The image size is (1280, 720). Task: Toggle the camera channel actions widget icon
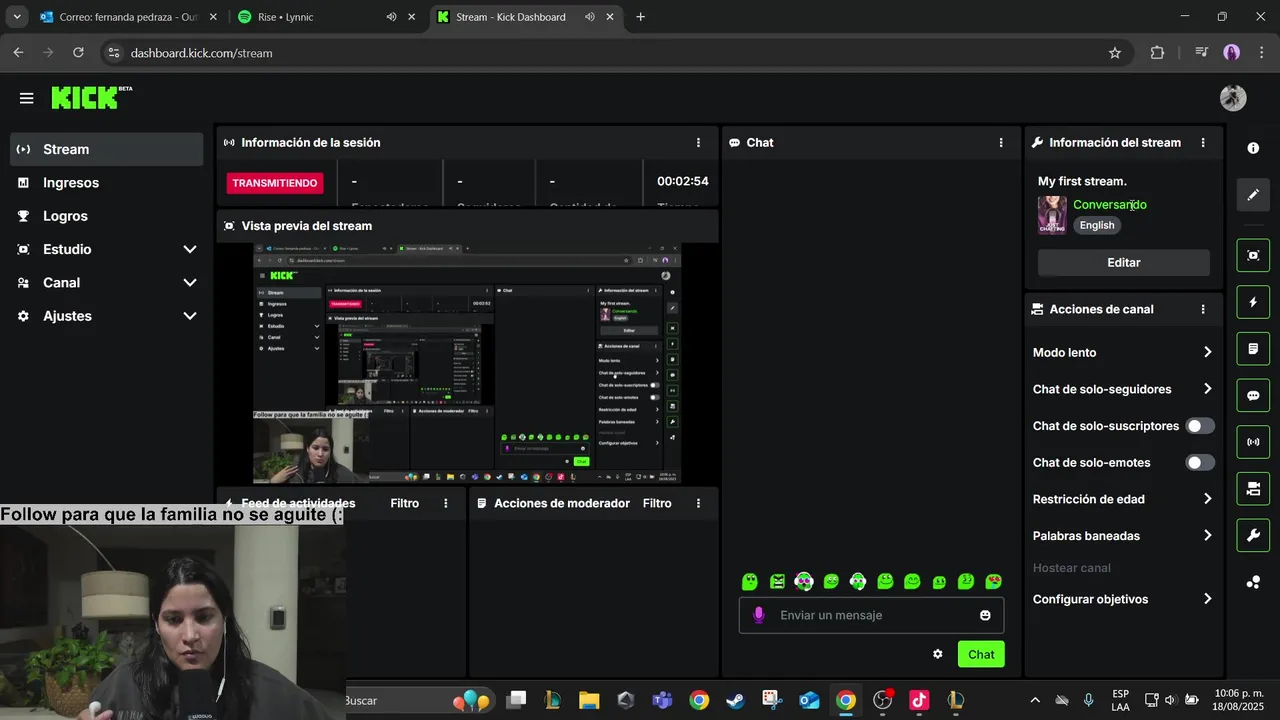pyautogui.click(x=1253, y=489)
